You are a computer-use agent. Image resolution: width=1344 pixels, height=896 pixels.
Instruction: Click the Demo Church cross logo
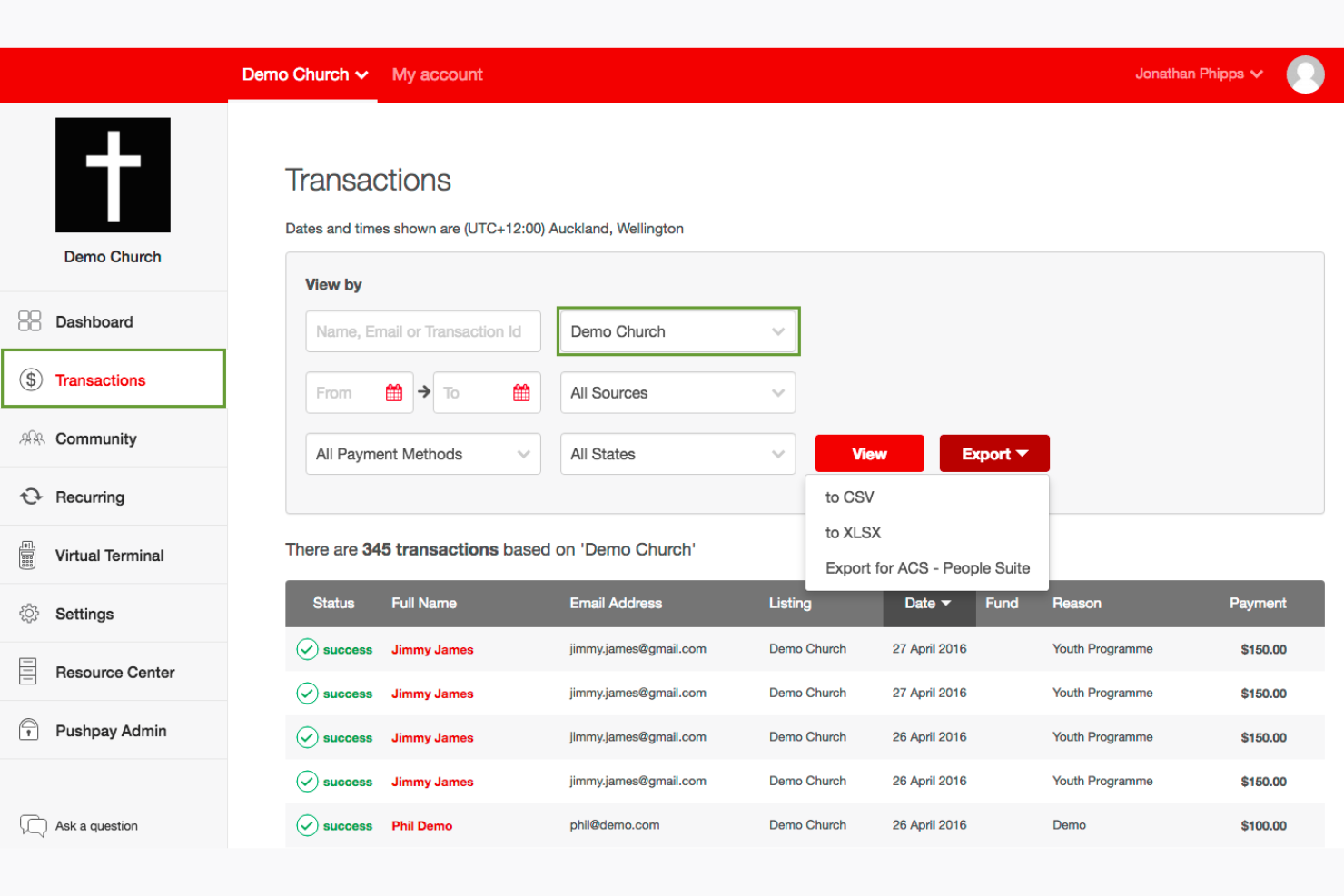coord(113,175)
